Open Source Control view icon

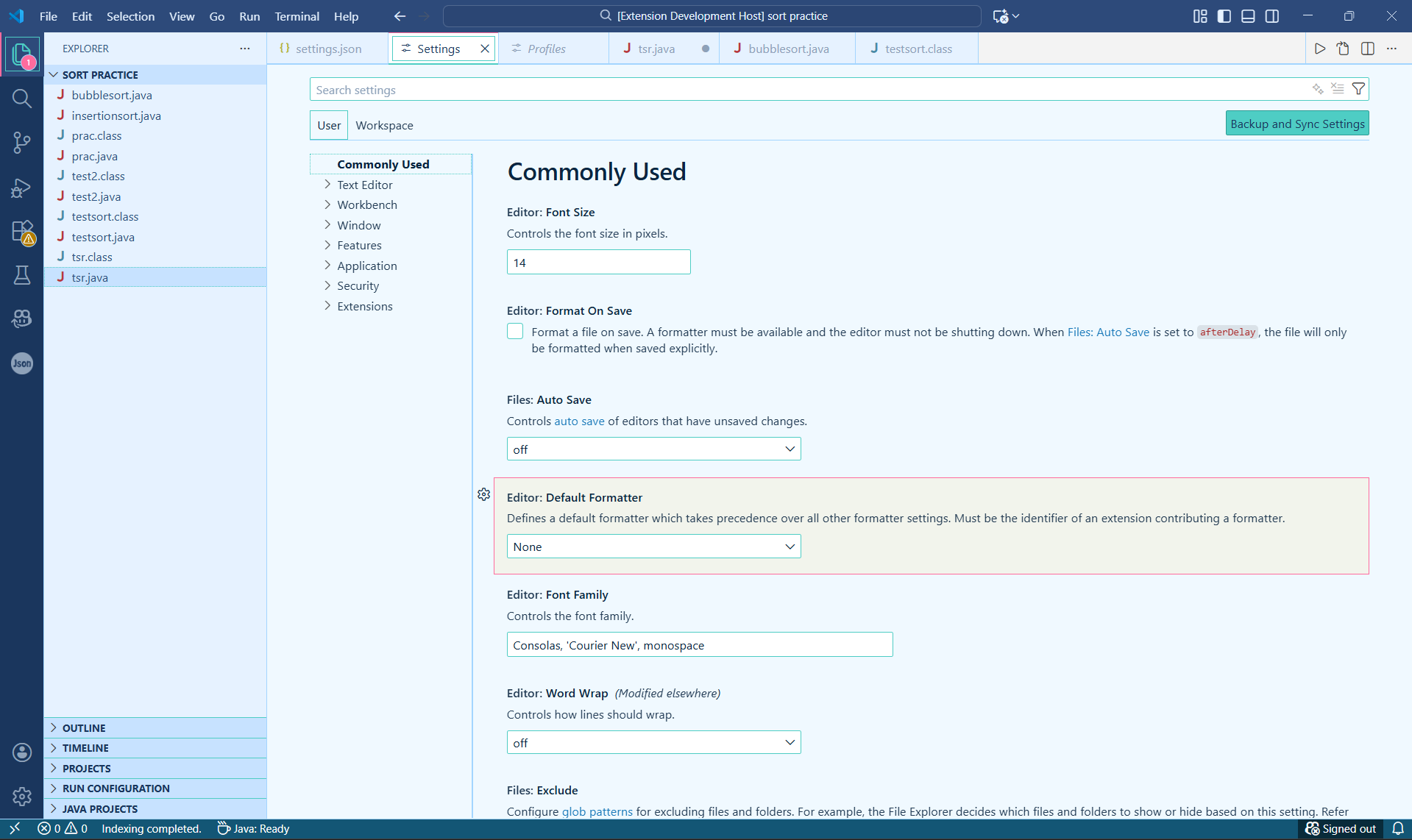(22, 143)
